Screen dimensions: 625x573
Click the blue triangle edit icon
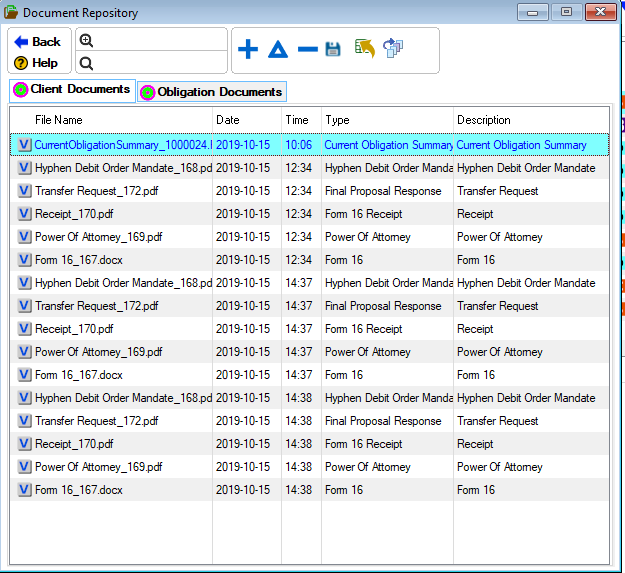tap(278, 50)
